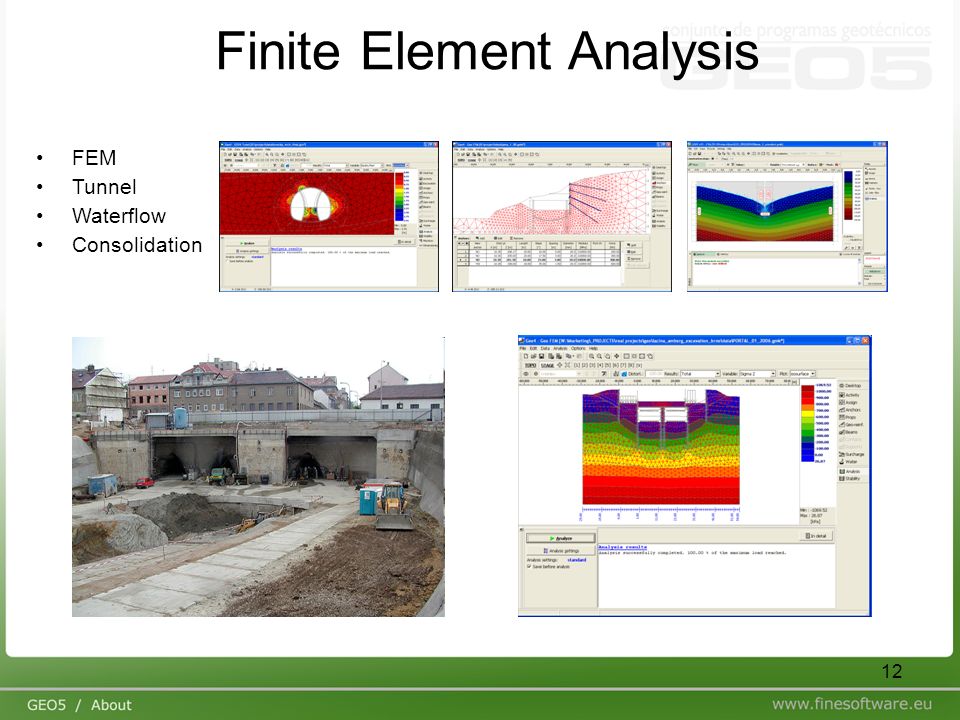960x720 pixels.
Task: Open Surcharge mode in right sidebar
Action: click(x=852, y=454)
